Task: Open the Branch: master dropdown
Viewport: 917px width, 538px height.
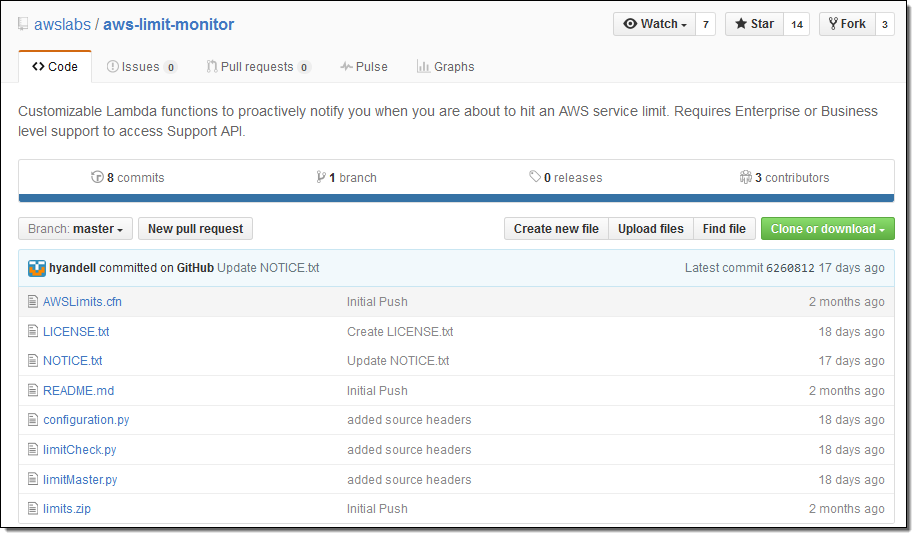Action: [x=75, y=229]
